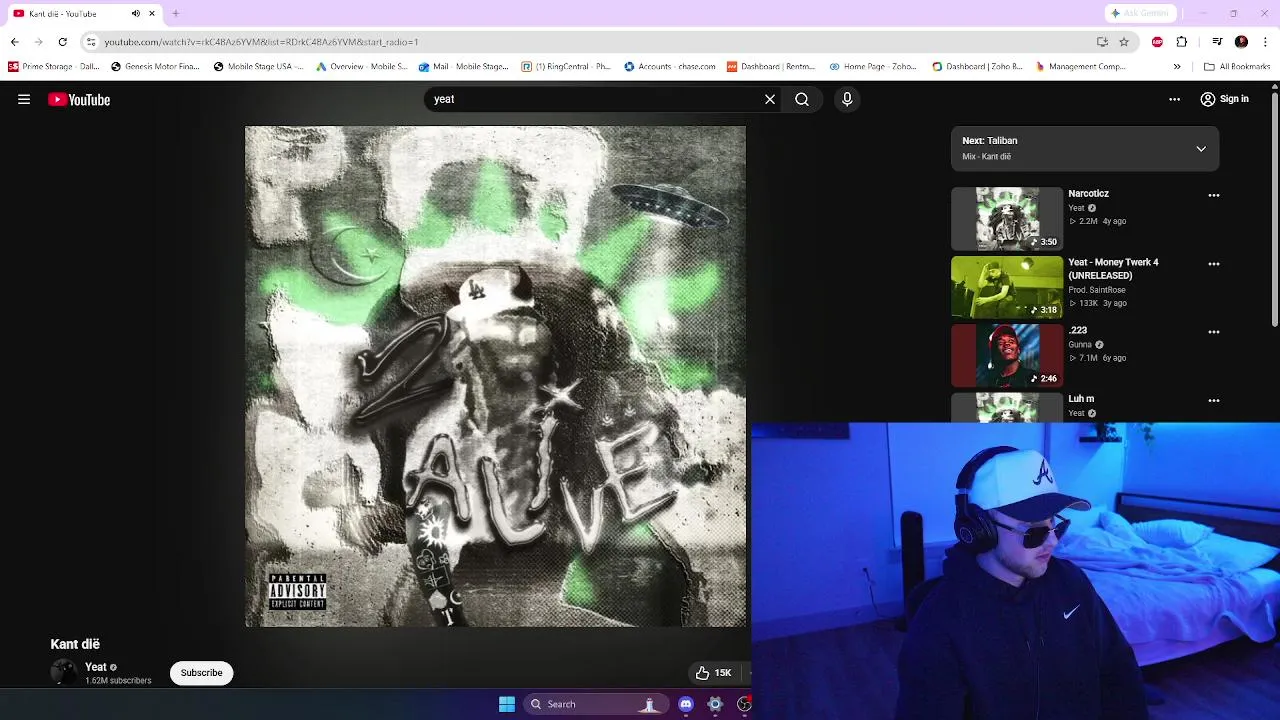Image resolution: width=1280 pixels, height=720 pixels.
Task: Open the All Bookmarks folder
Action: (1237, 67)
